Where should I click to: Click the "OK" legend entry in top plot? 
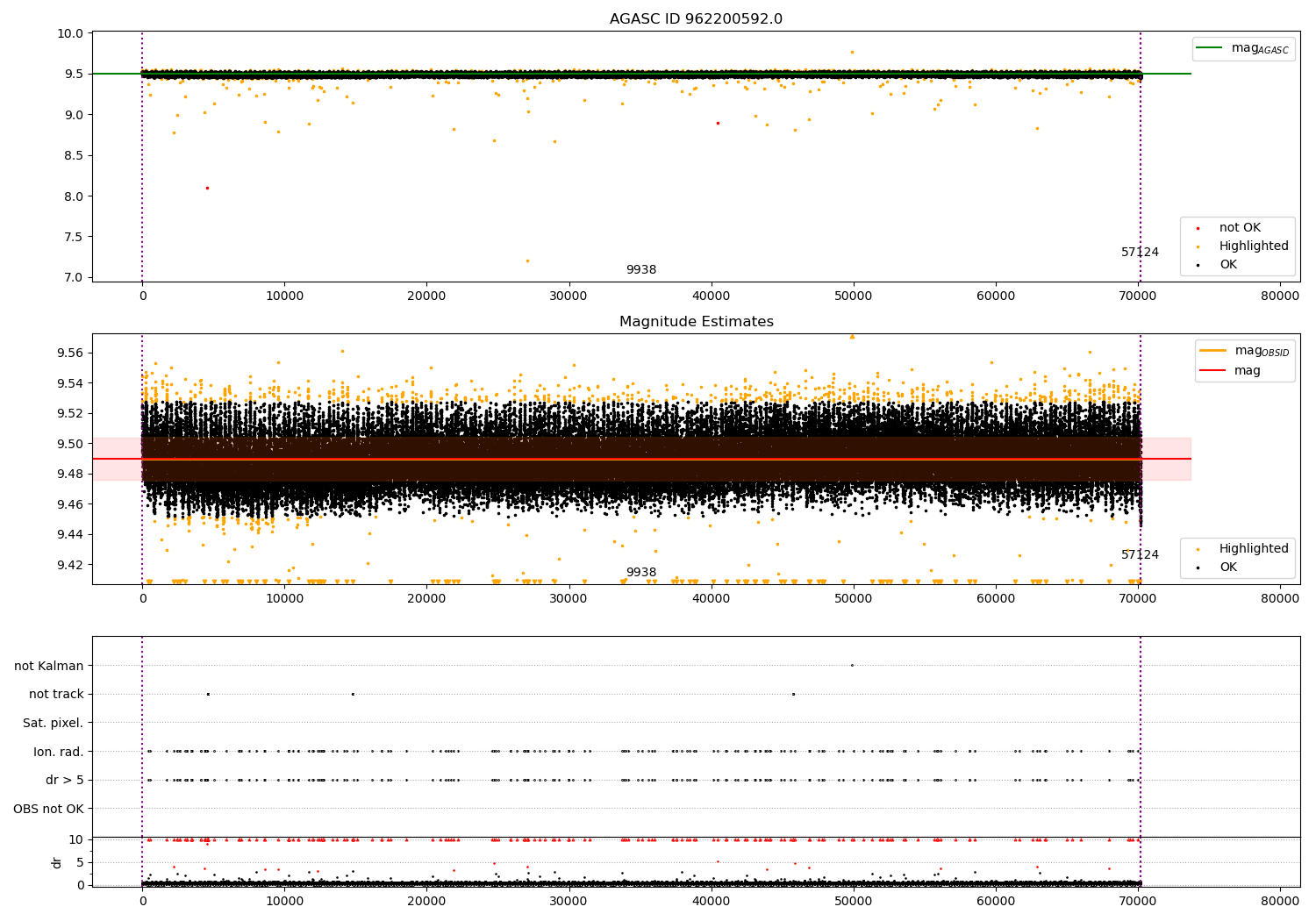(x=1227, y=265)
